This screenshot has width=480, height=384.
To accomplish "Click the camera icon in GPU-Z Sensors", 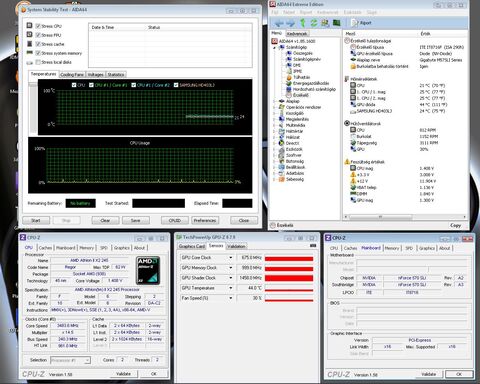I will click(313, 246).
